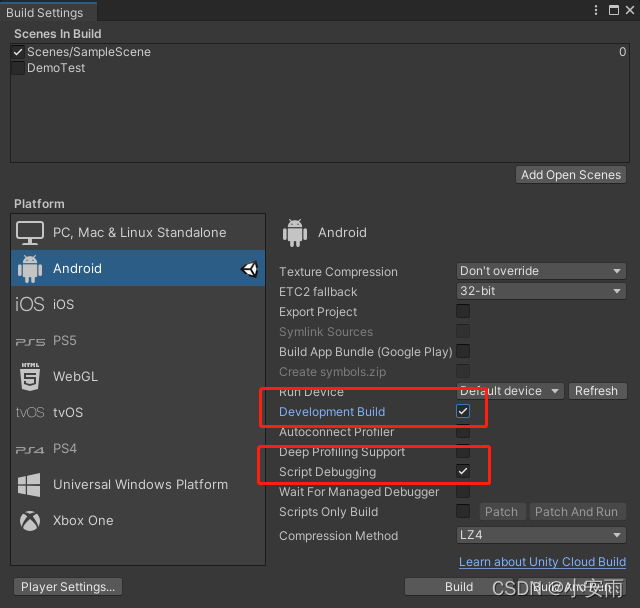The image size is (640, 608).
Task: Click the Build button
Action: (x=459, y=587)
